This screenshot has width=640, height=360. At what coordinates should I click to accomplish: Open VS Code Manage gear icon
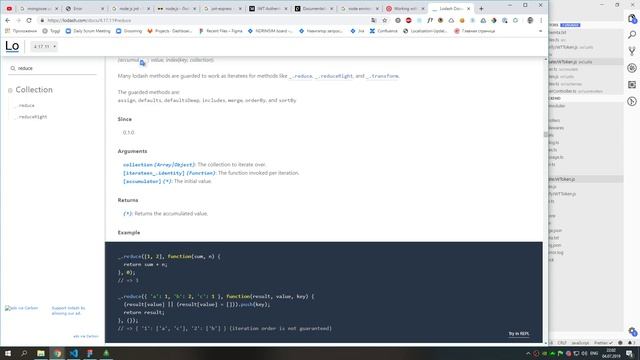point(632,331)
